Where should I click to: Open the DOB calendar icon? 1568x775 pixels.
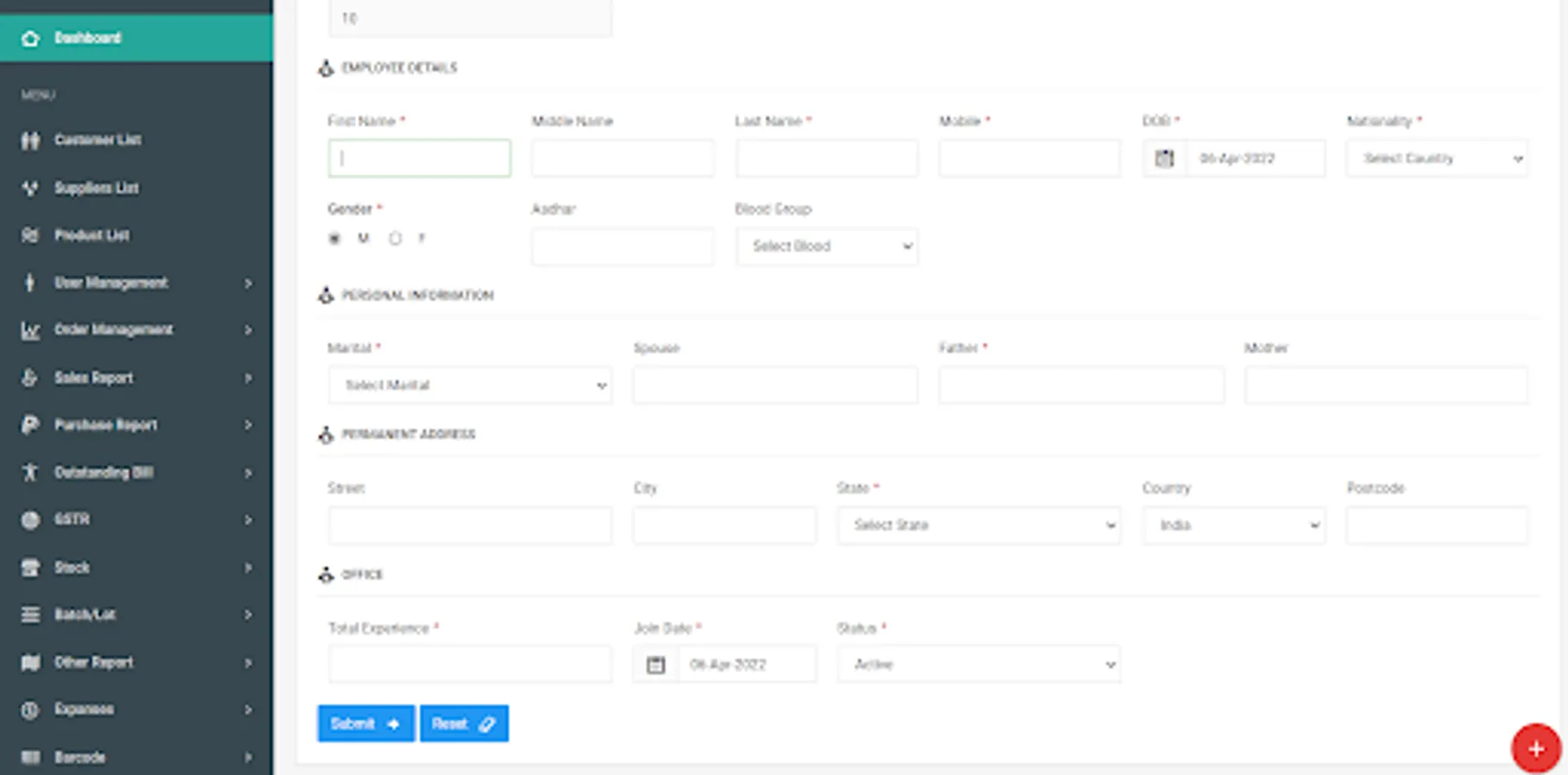point(1164,158)
